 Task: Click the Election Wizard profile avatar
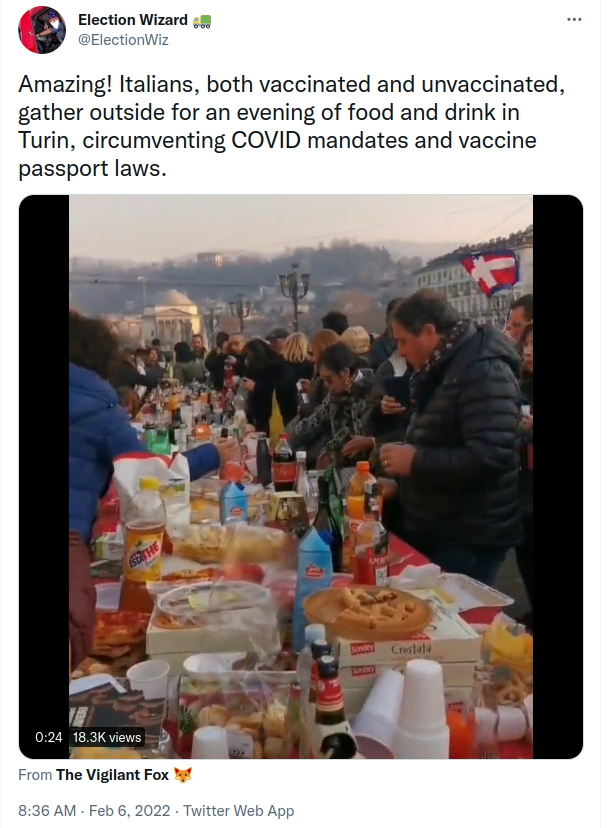(42, 30)
